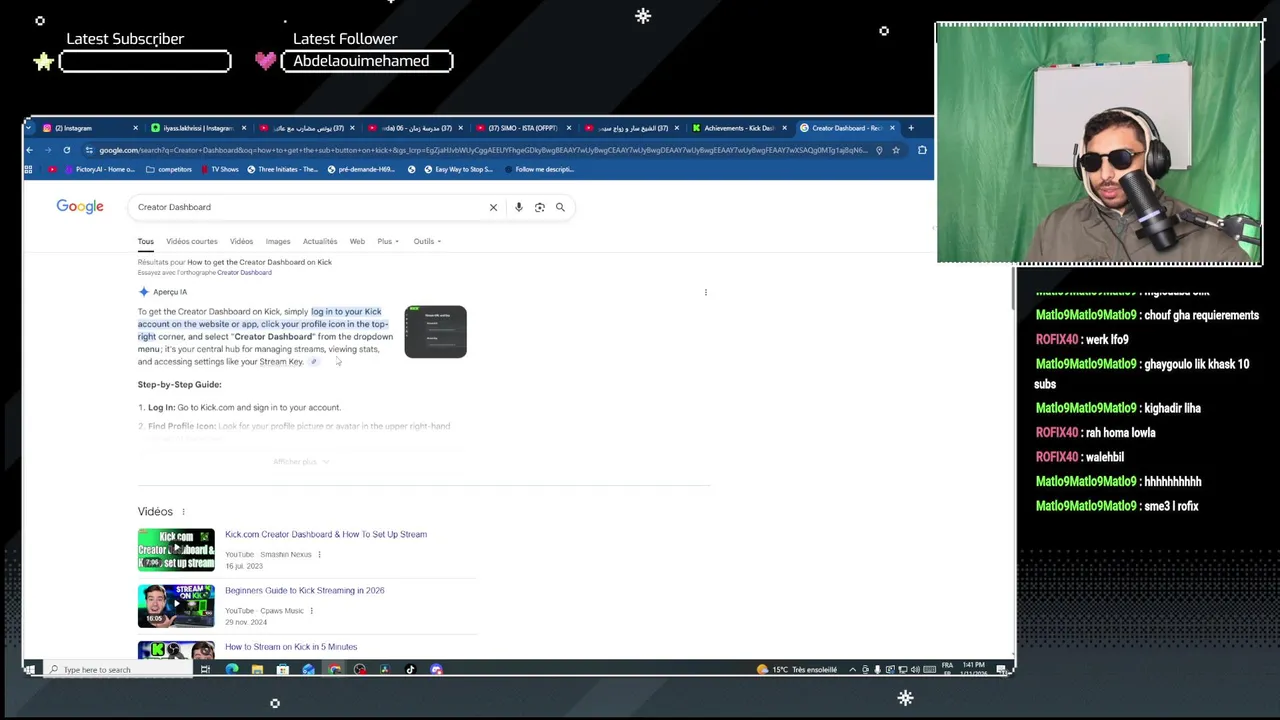This screenshot has height=720, width=1280.
Task: Click into the Google search input field
Action: (308, 207)
